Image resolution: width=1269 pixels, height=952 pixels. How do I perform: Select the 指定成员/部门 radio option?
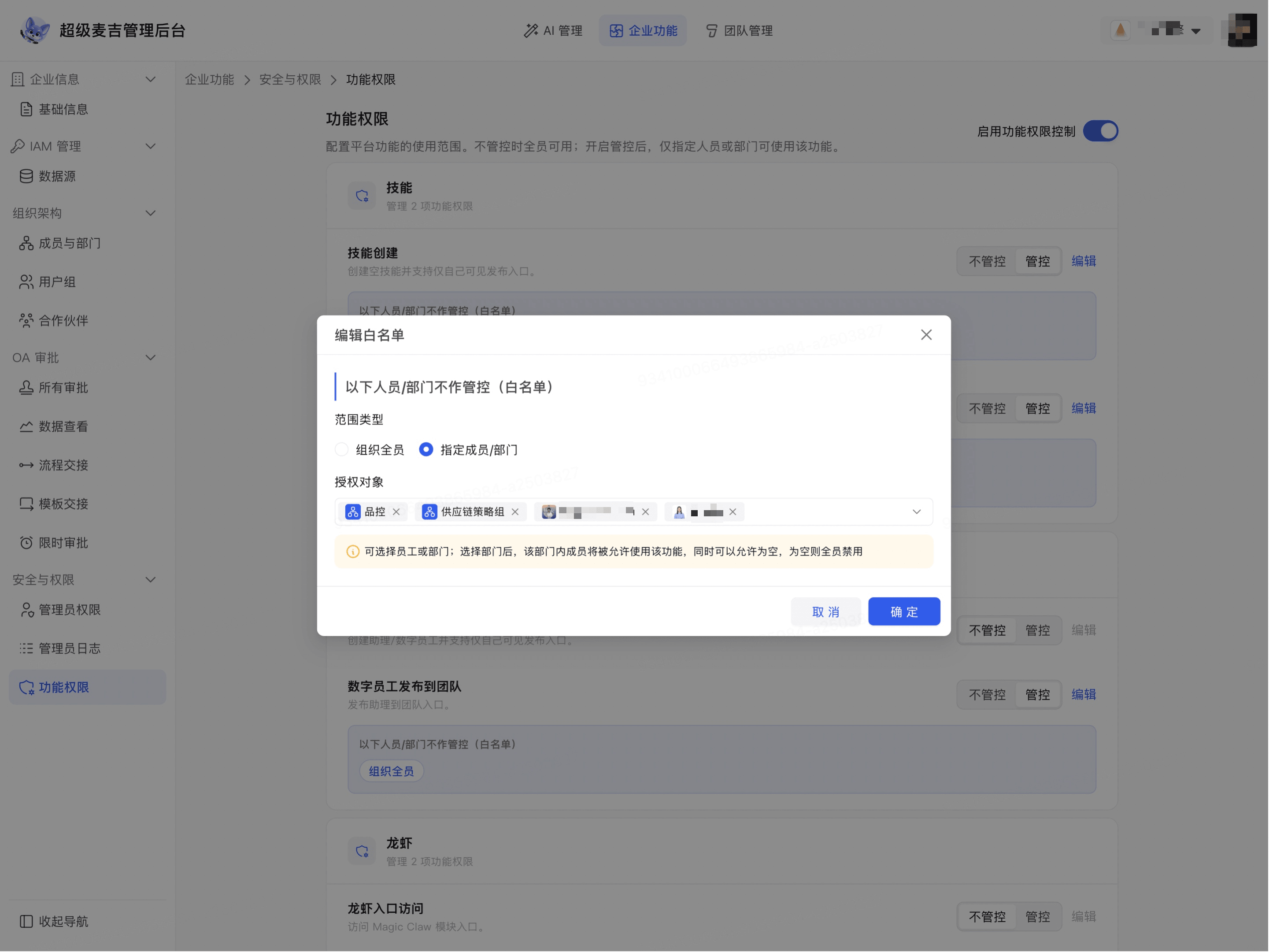426,450
